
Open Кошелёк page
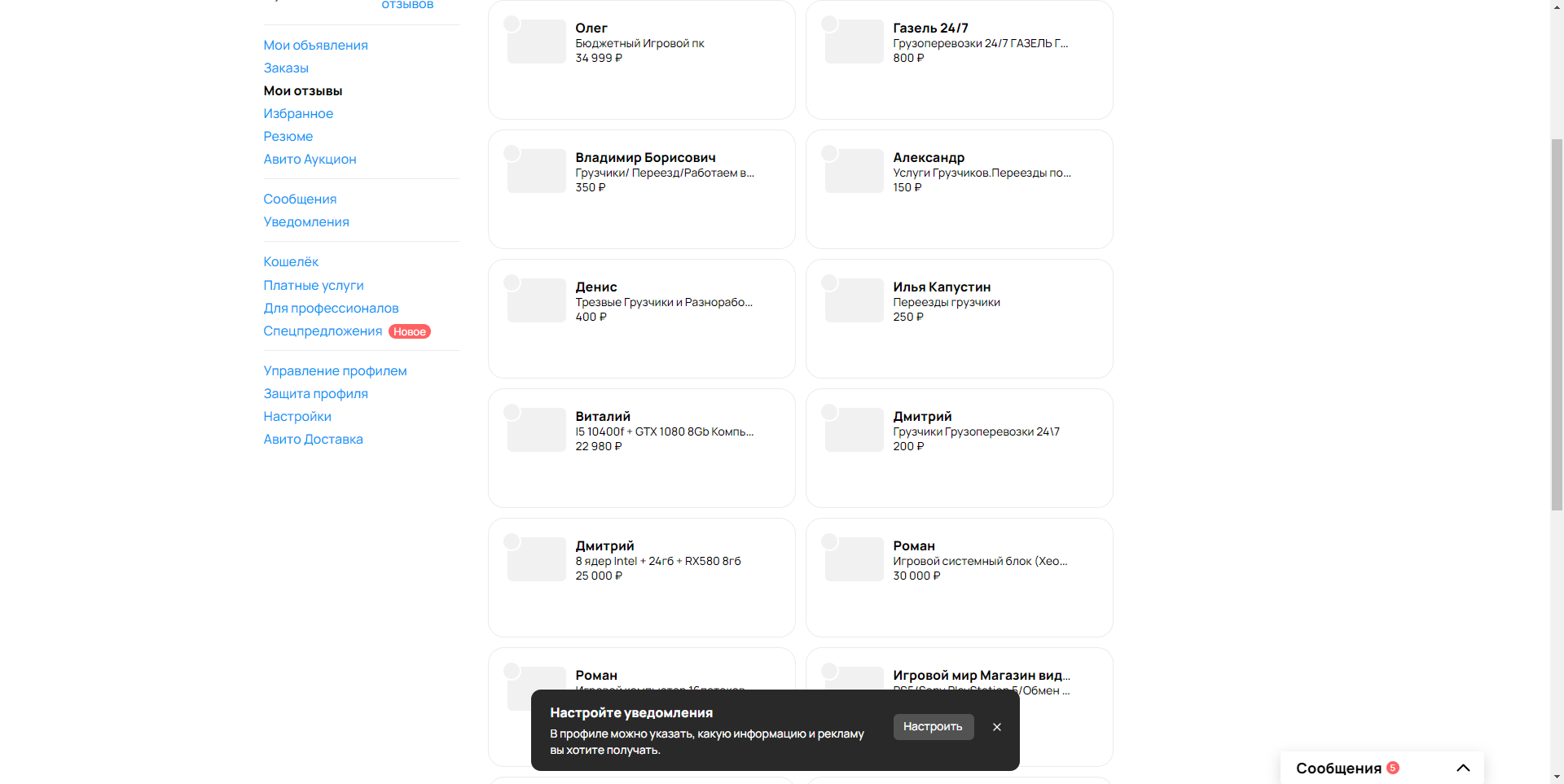(291, 261)
